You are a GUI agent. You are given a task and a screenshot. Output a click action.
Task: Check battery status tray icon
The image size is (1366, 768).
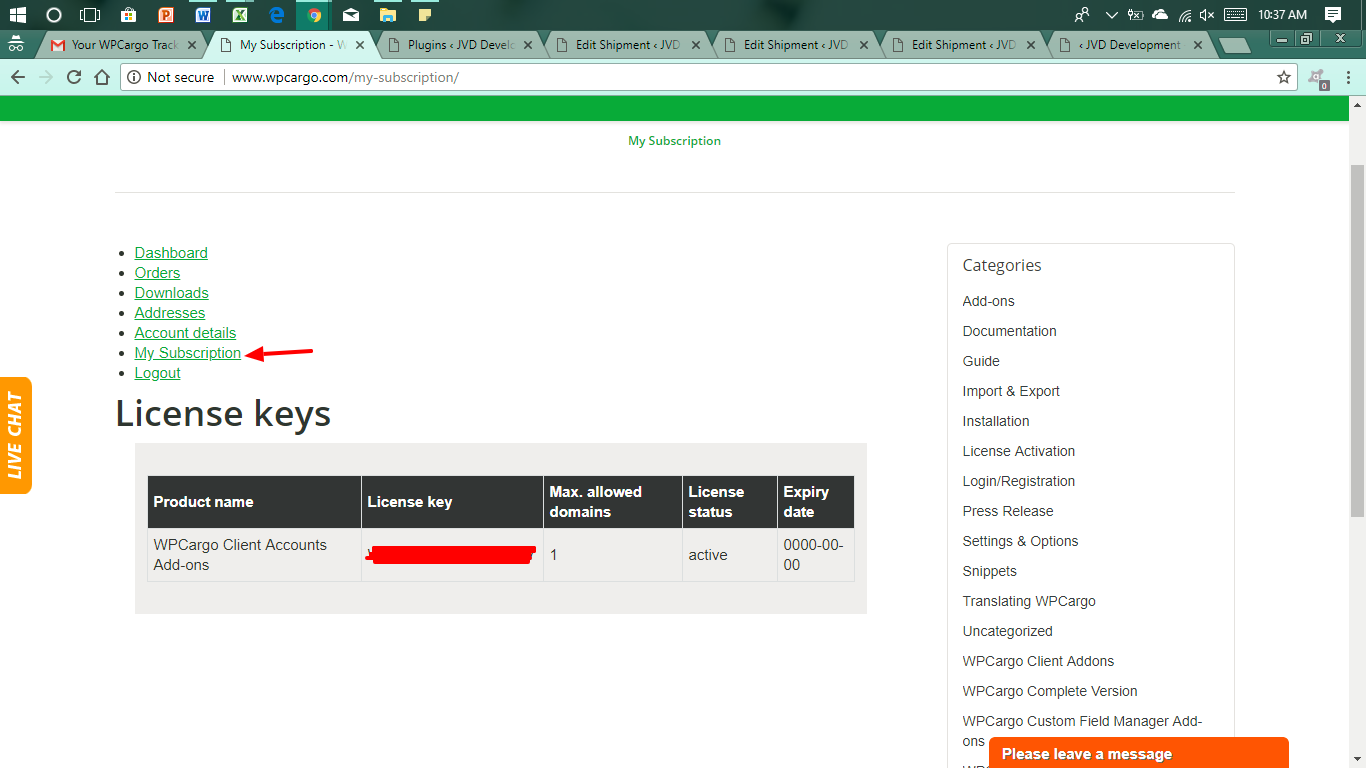1136,15
